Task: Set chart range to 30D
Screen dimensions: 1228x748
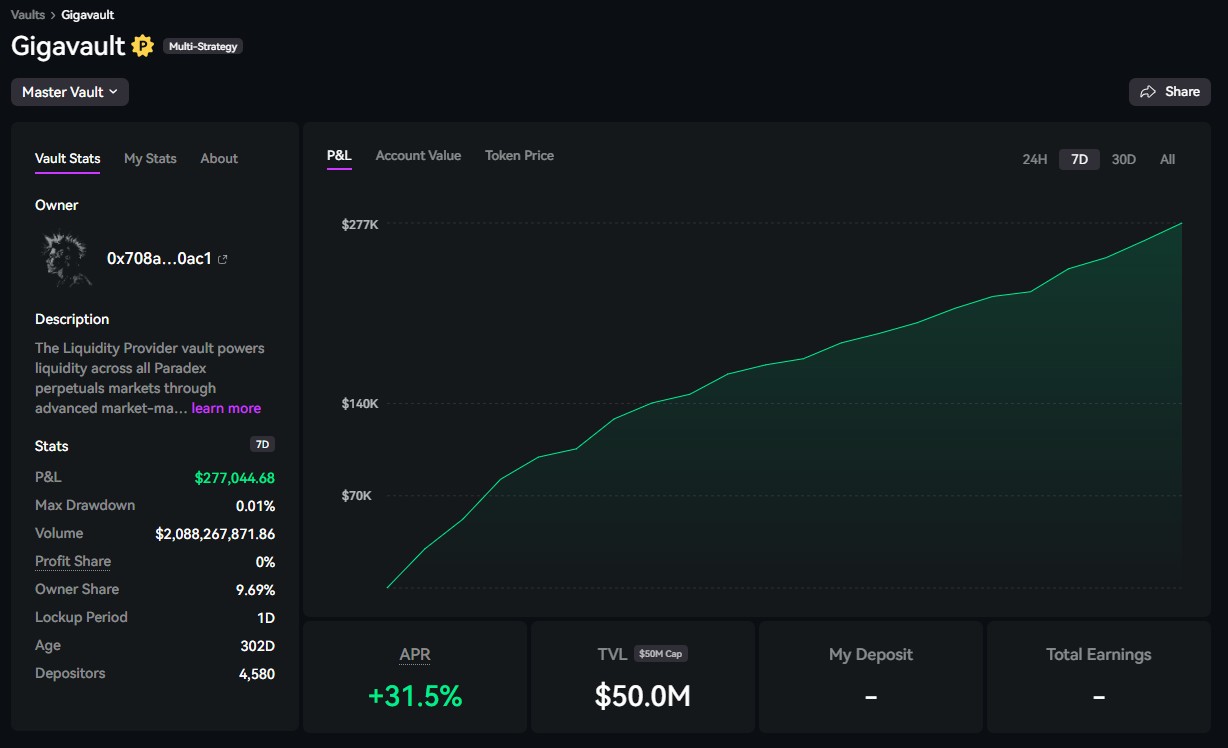Action: (x=1124, y=159)
